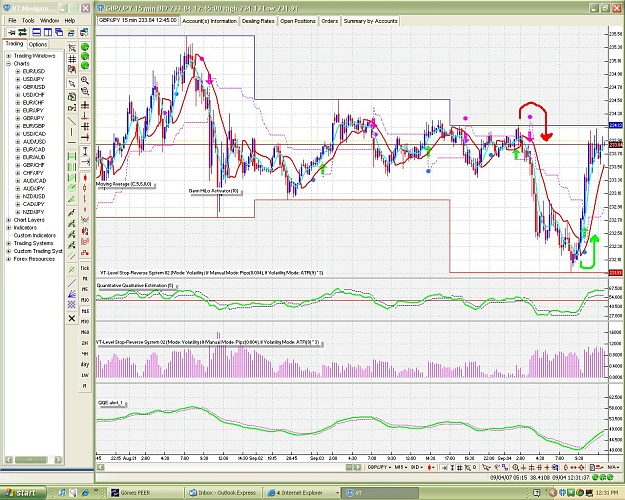Select the blue fan lines tool
Image resolution: width=625 pixels, height=500 pixels.
click(72, 294)
